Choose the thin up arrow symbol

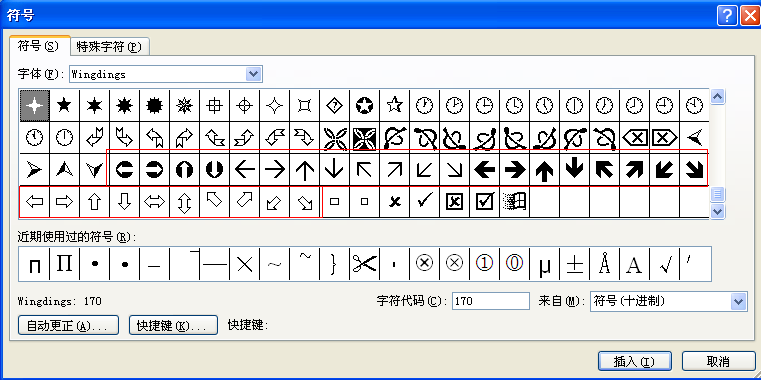[305, 169]
